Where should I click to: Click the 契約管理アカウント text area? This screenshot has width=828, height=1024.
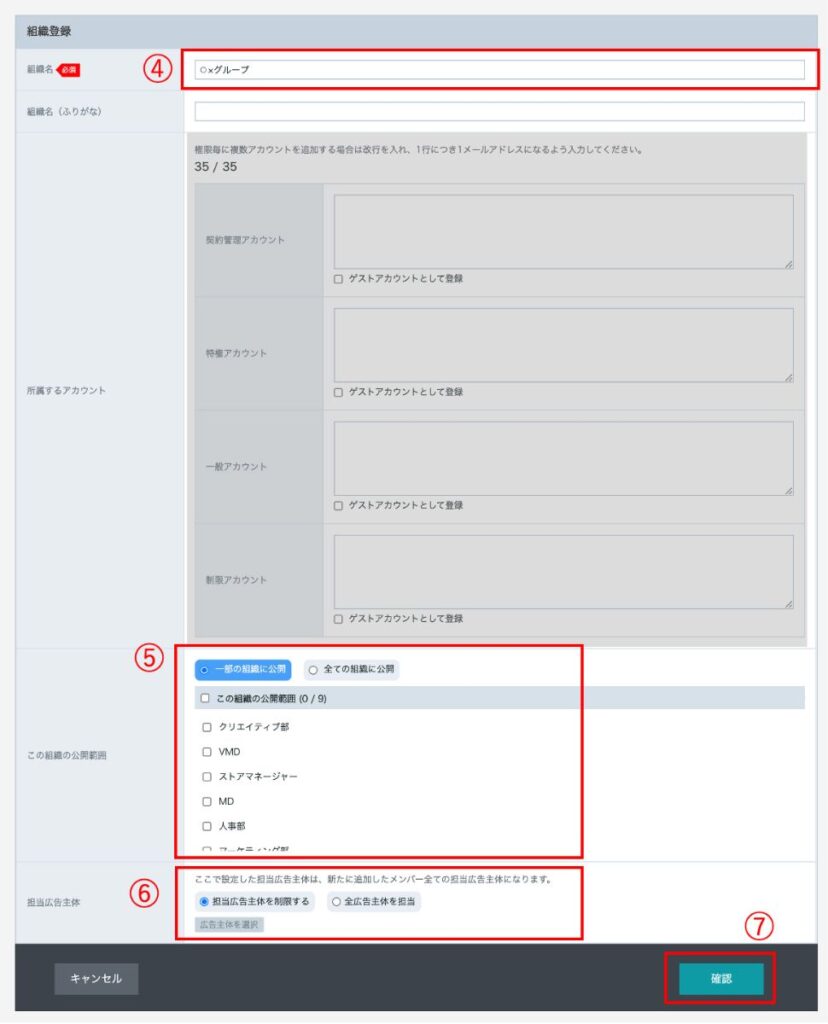click(x=563, y=231)
